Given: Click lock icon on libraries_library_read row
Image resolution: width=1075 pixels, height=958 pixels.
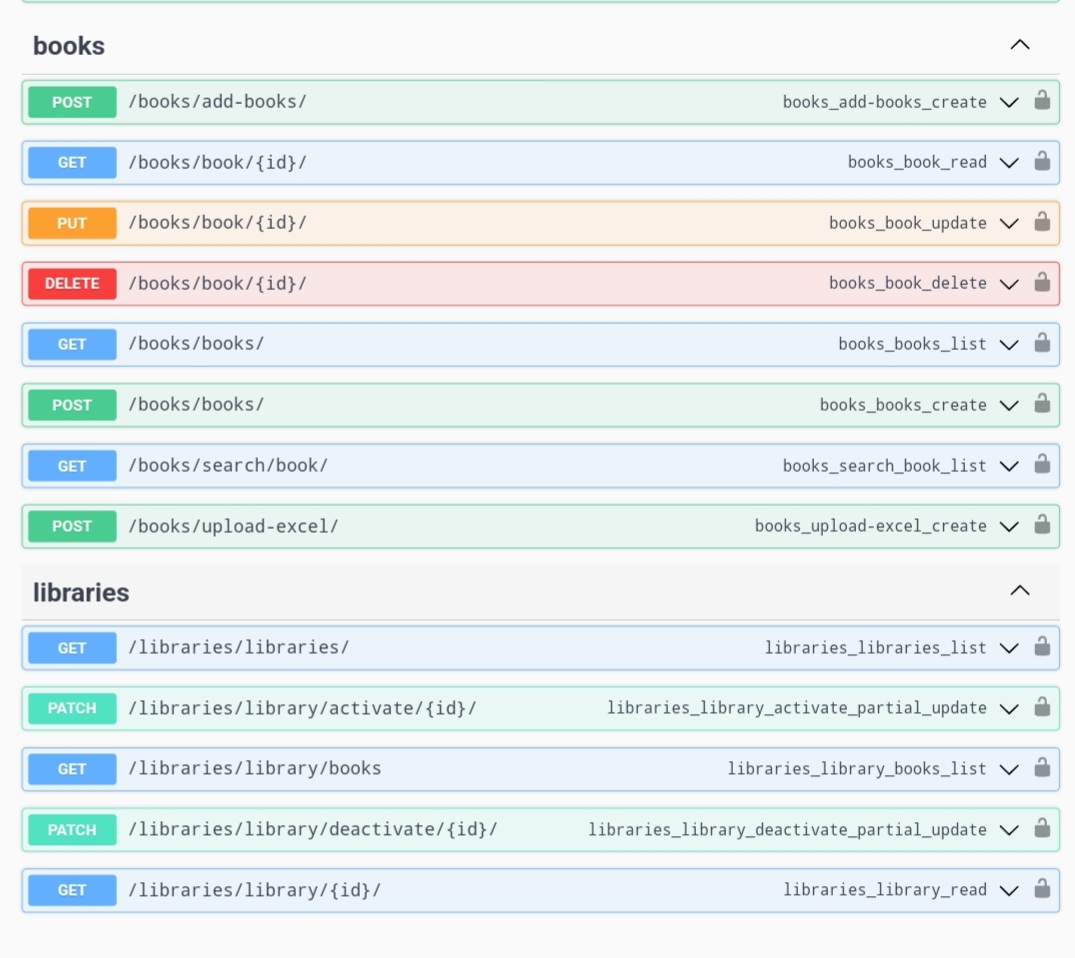Looking at the screenshot, I should (1042, 889).
